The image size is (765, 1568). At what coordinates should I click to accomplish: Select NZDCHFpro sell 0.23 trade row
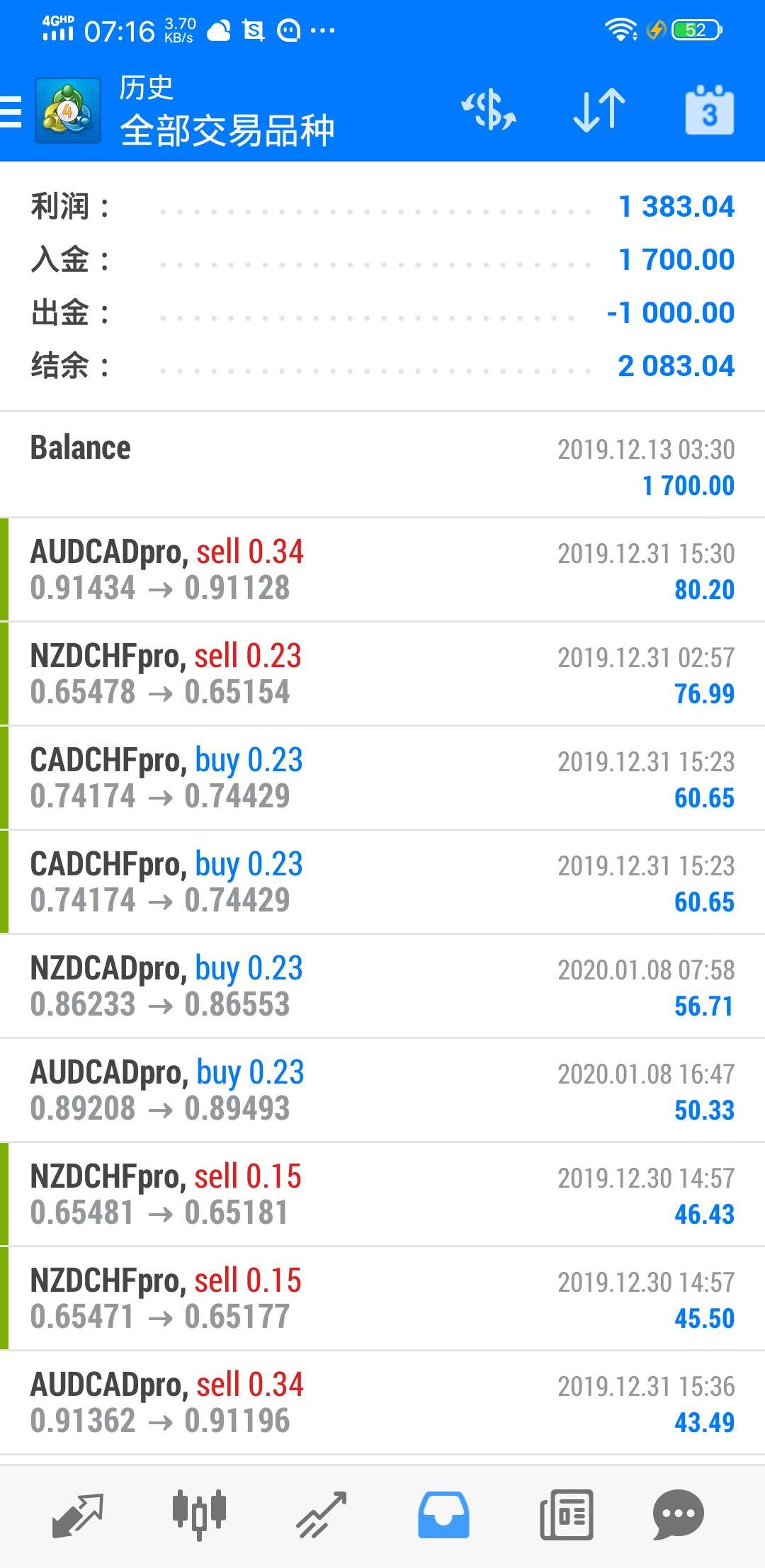pyautogui.click(x=382, y=674)
